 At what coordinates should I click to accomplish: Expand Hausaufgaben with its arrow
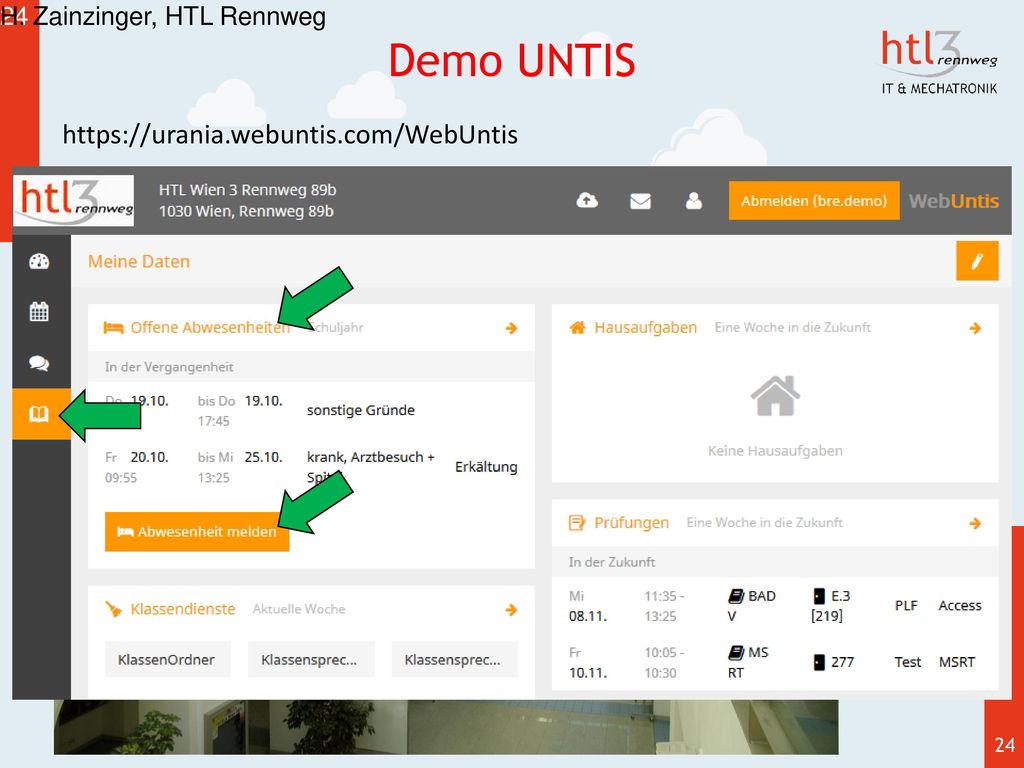coord(975,328)
